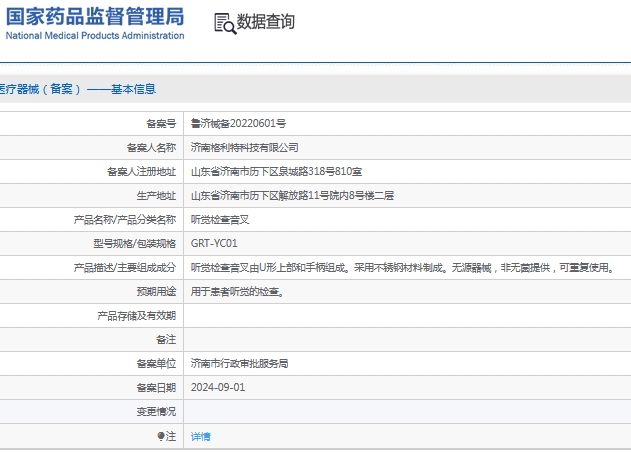Screen dimensions: 631x452
Task: Select model value GRT-YC01
Action: 214,244
